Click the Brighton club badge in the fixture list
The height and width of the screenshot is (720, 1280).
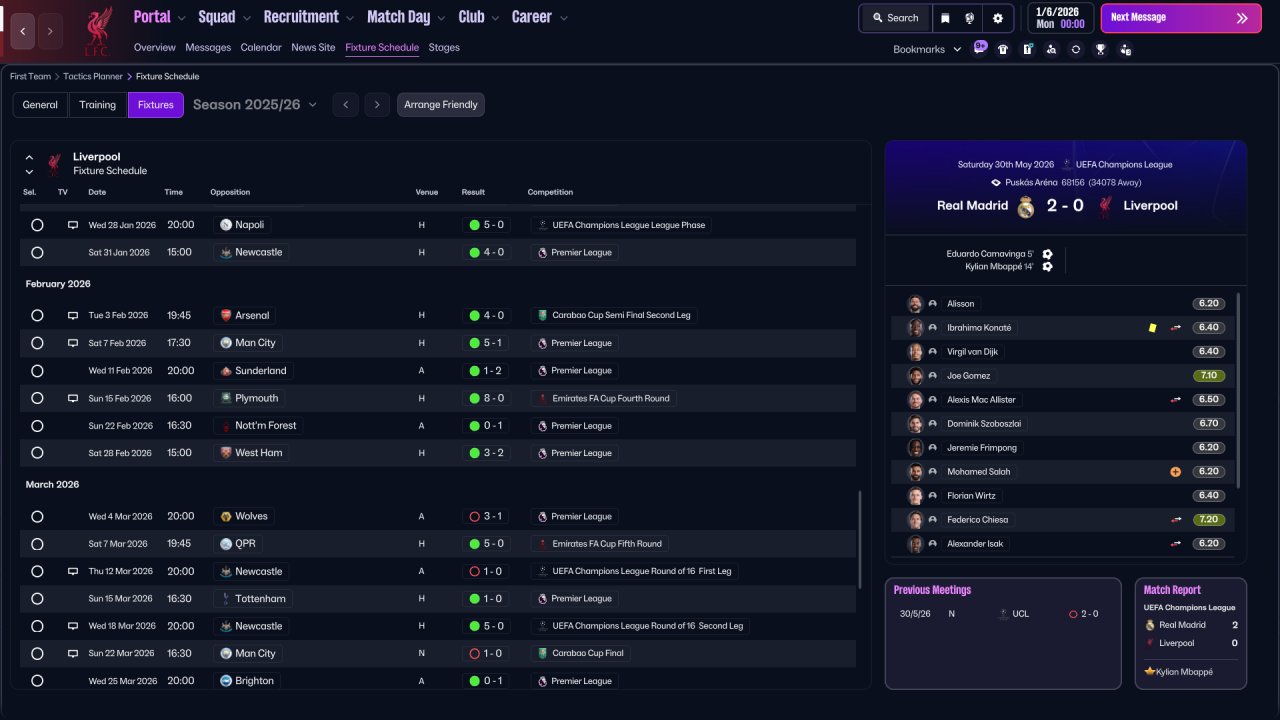click(x=226, y=681)
